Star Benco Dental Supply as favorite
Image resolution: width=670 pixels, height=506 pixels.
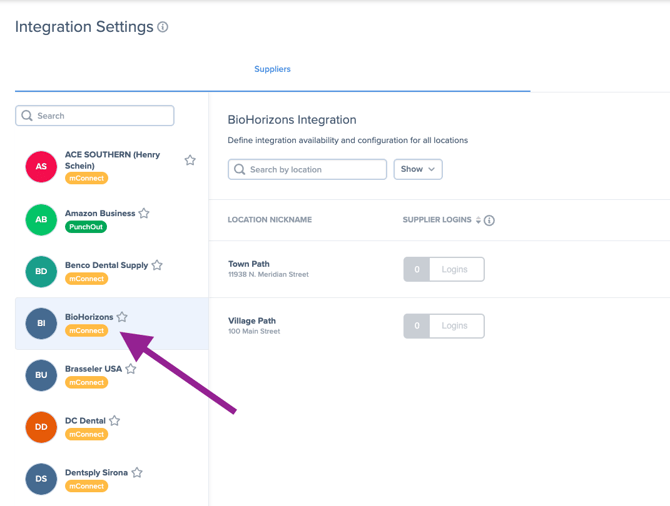click(x=157, y=265)
